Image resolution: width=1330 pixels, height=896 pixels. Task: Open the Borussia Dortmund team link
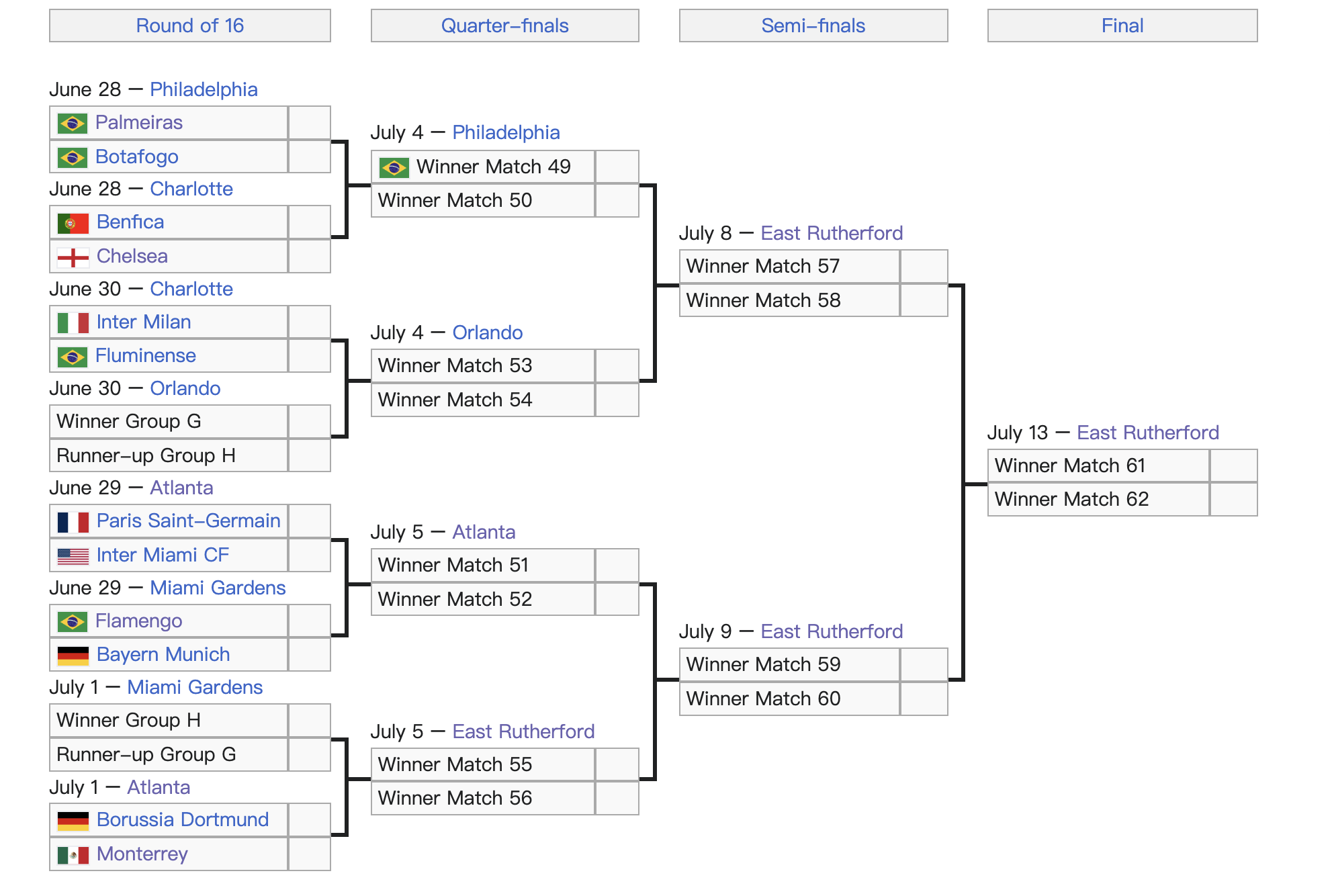point(183,819)
